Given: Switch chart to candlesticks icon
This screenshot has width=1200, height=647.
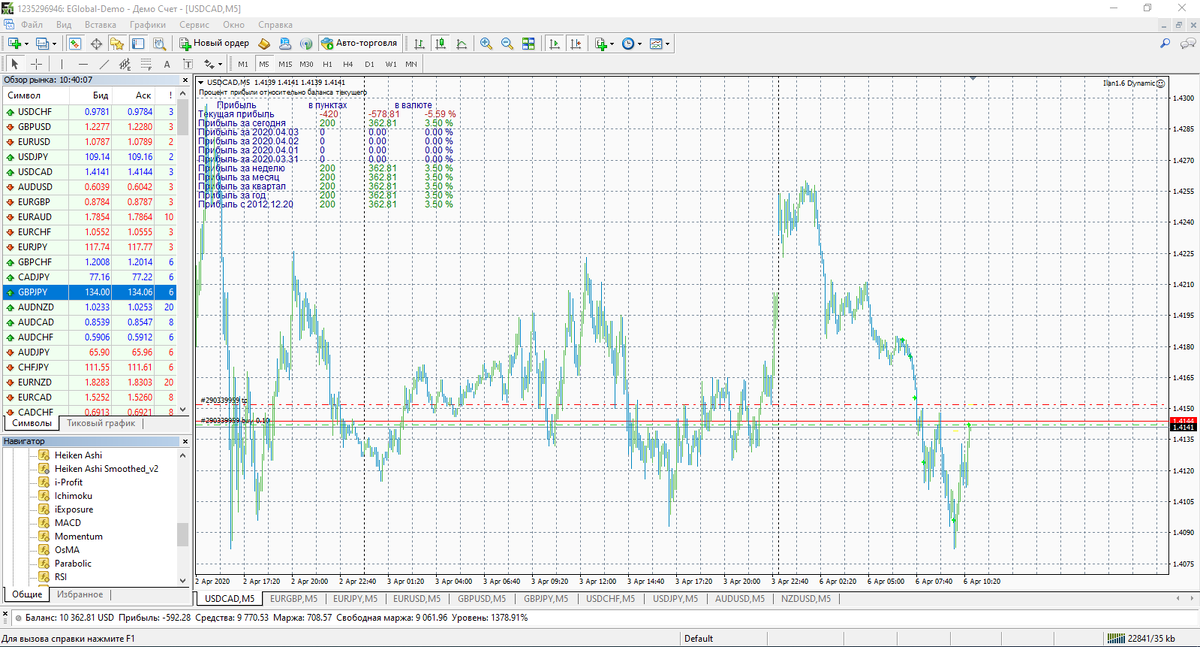Looking at the screenshot, I should tap(440, 43).
